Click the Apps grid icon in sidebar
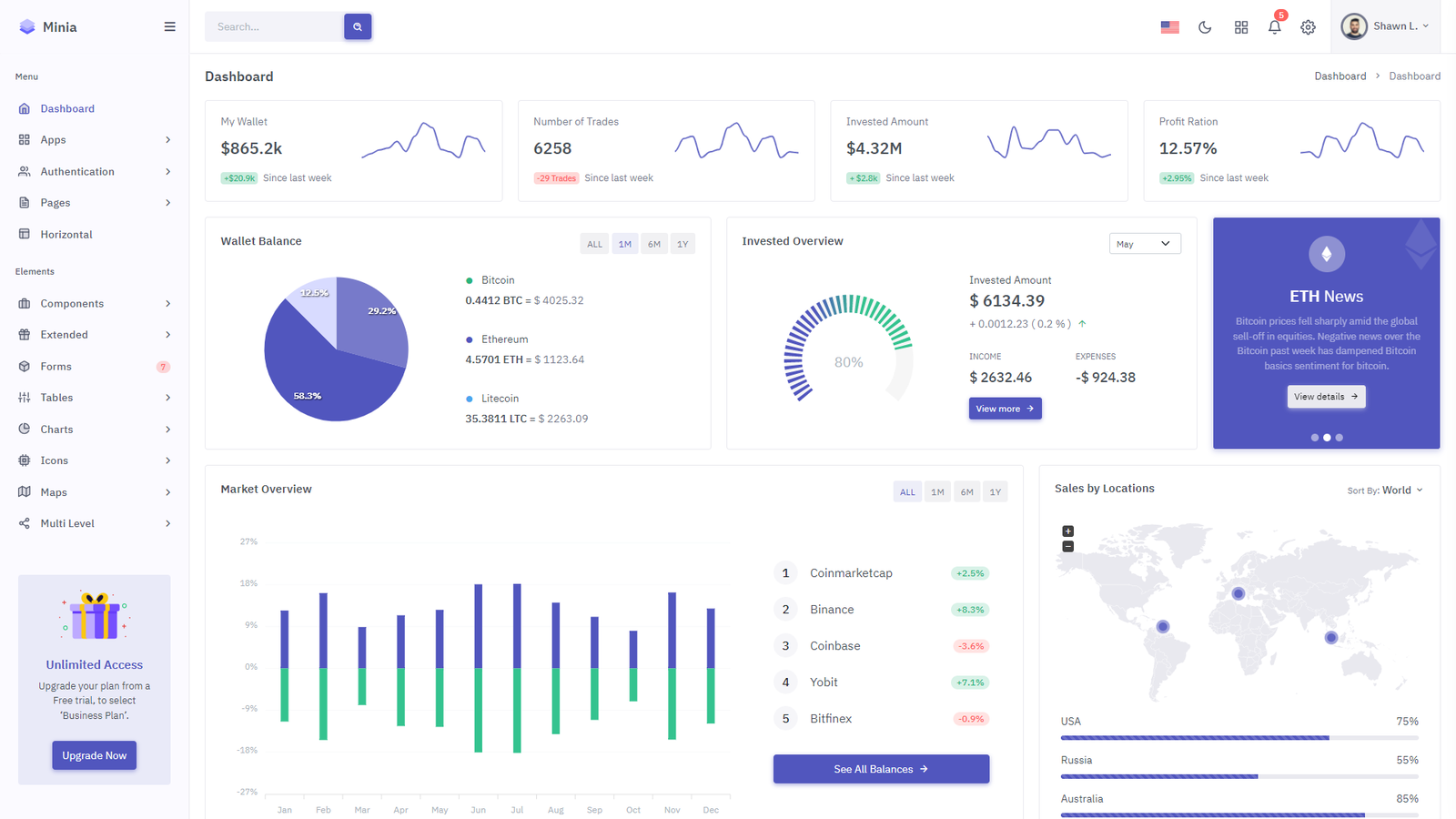Image resolution: width=1456 pixels, height=819 pixels. click(x=25, y=140)
